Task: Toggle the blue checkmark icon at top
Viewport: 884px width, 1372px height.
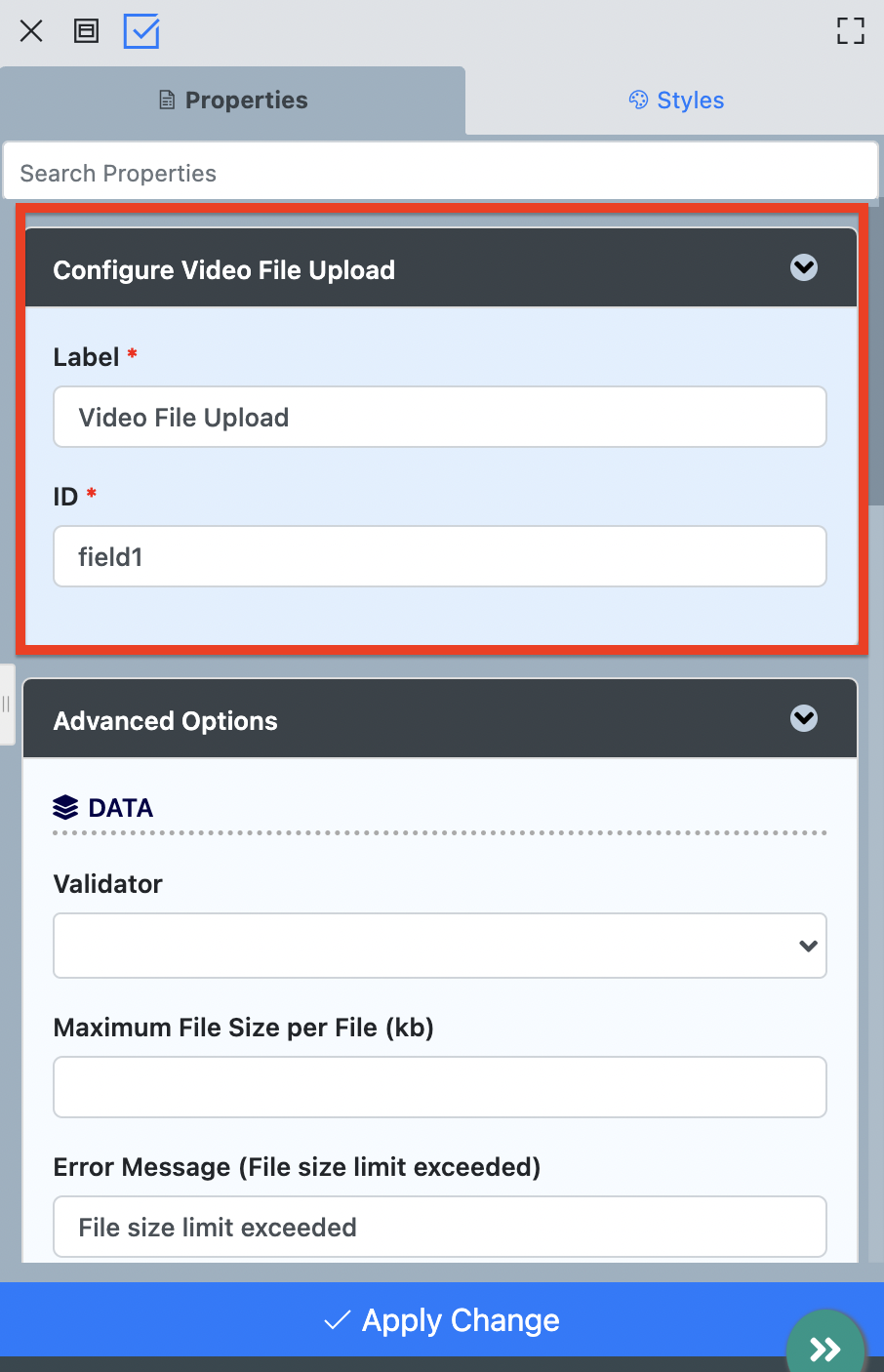Action: [141, 31]
